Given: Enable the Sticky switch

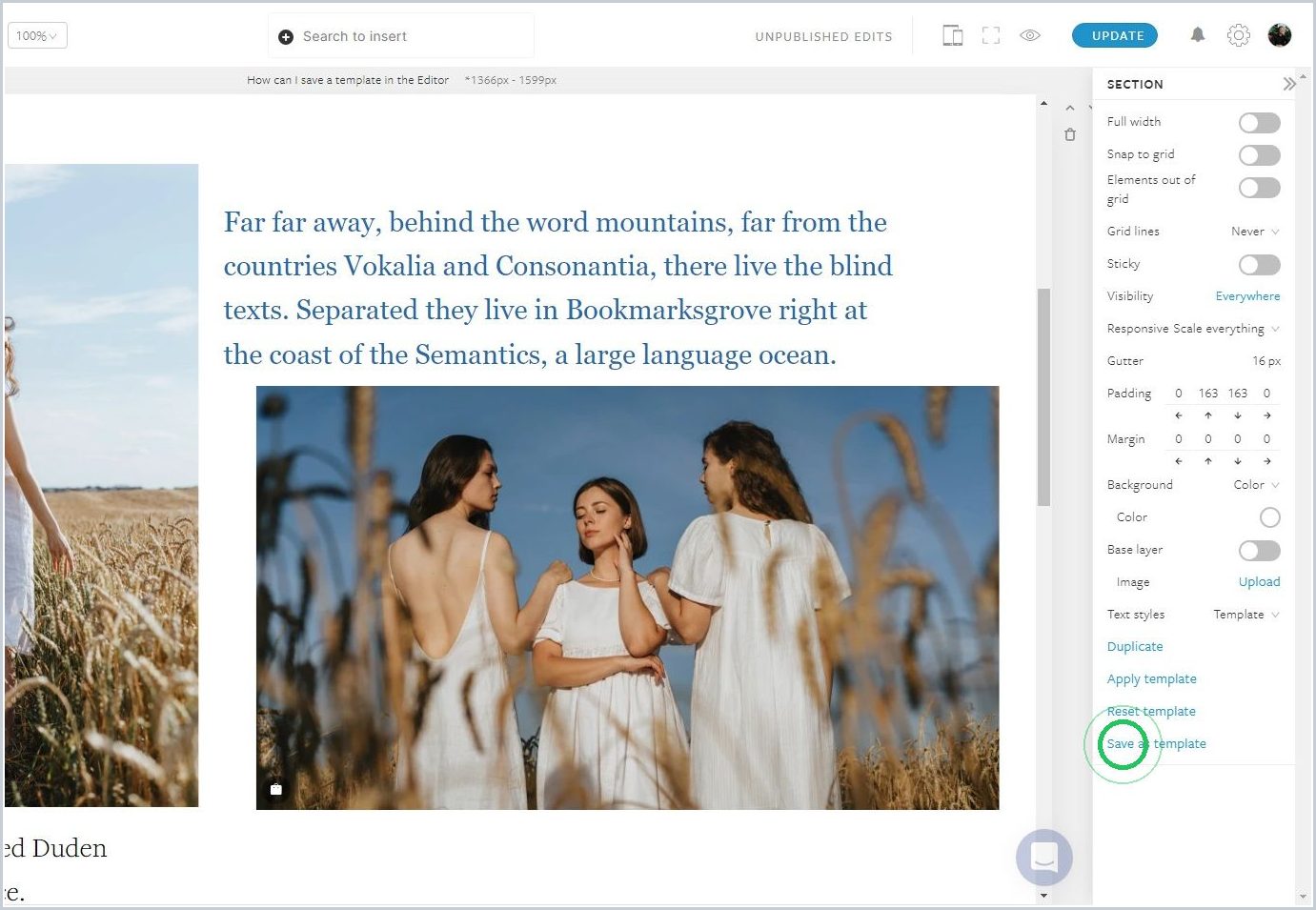Looking at the screenshot, I should click(1259, 265).
